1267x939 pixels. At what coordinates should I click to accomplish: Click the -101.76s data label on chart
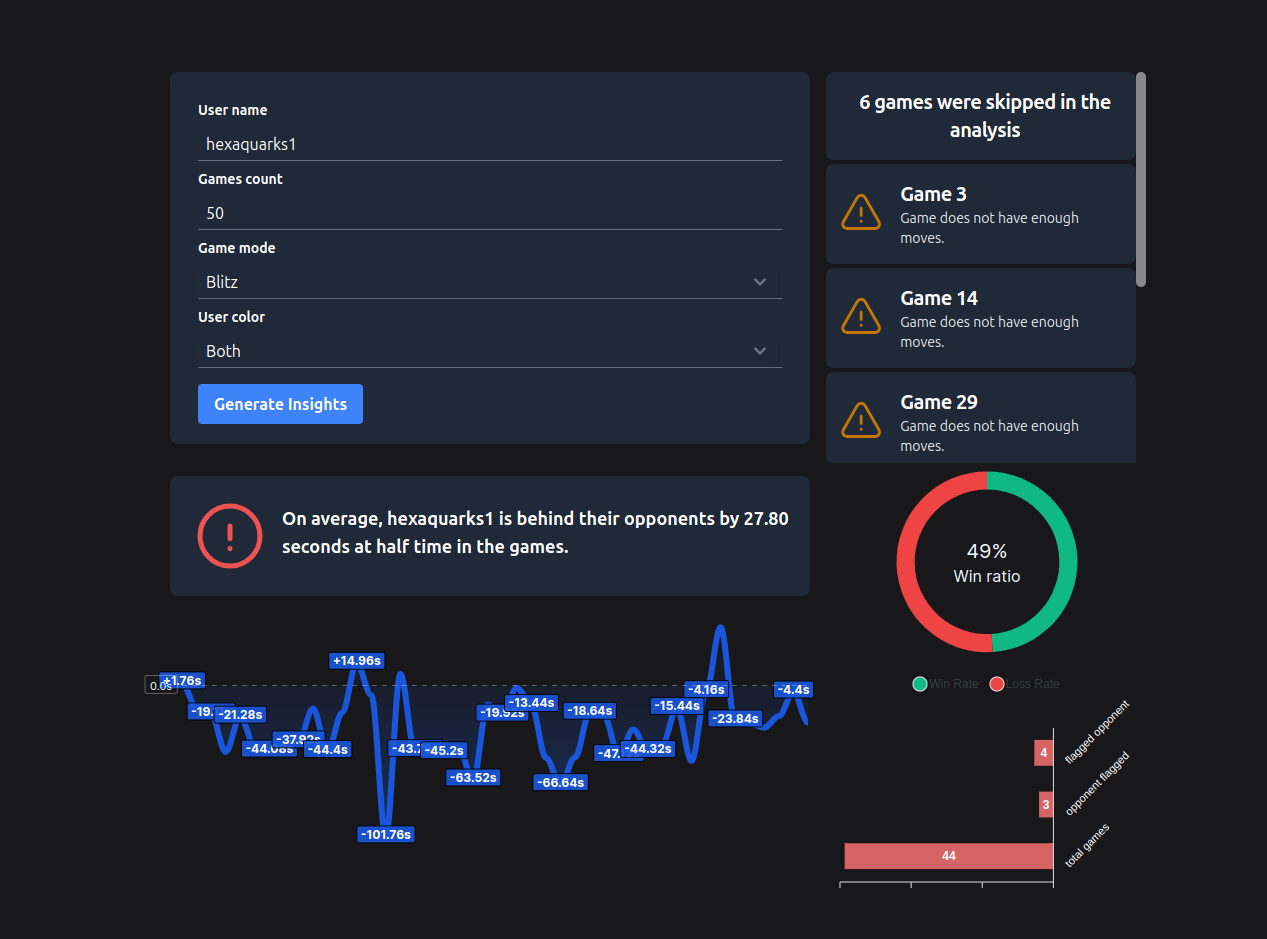[385, 834]
